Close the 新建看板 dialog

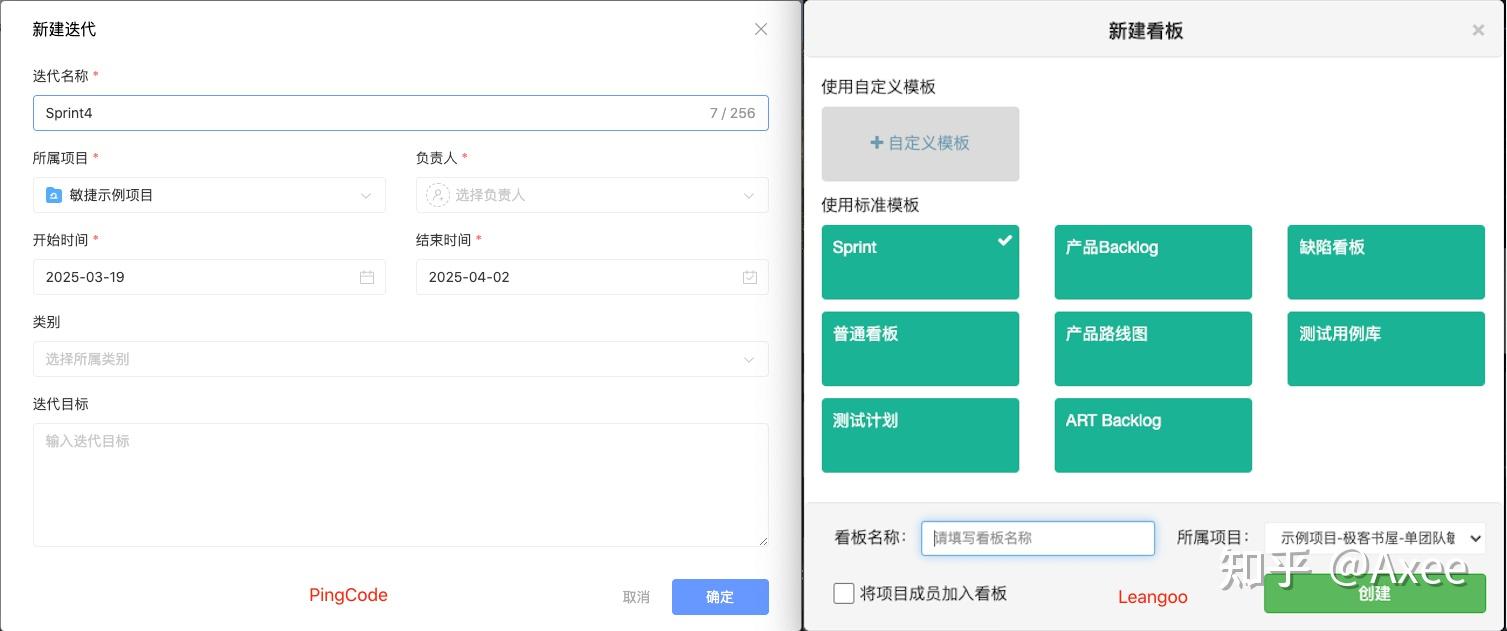coord(1478,30)
